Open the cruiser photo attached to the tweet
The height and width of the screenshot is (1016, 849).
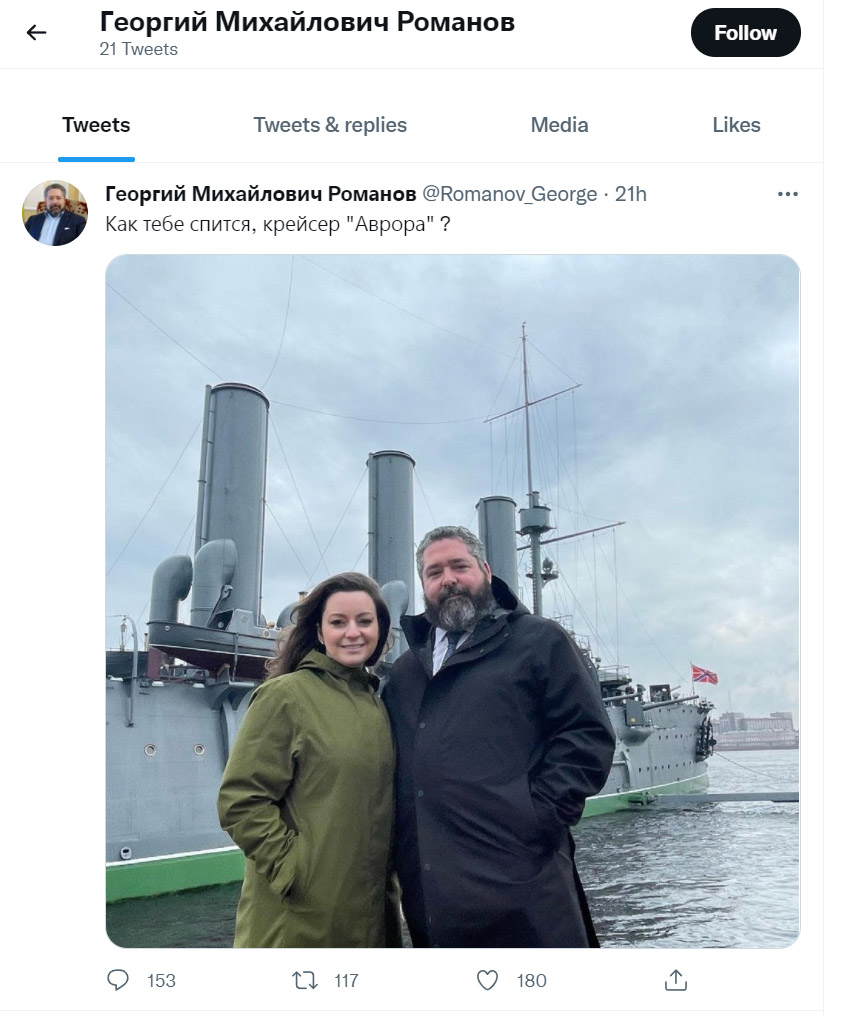(x=452, y=600)
